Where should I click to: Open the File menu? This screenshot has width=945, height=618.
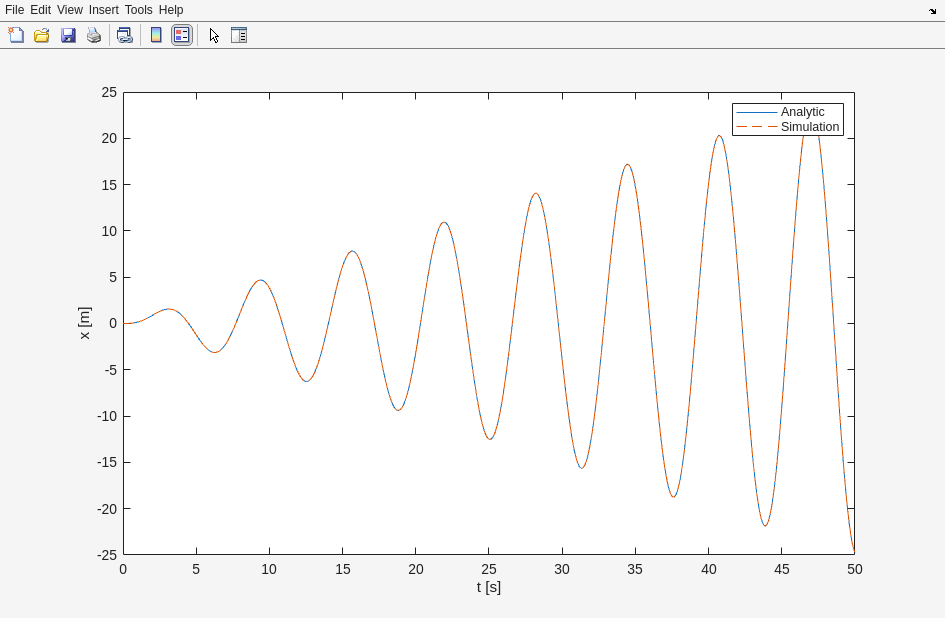click(14, 10)
